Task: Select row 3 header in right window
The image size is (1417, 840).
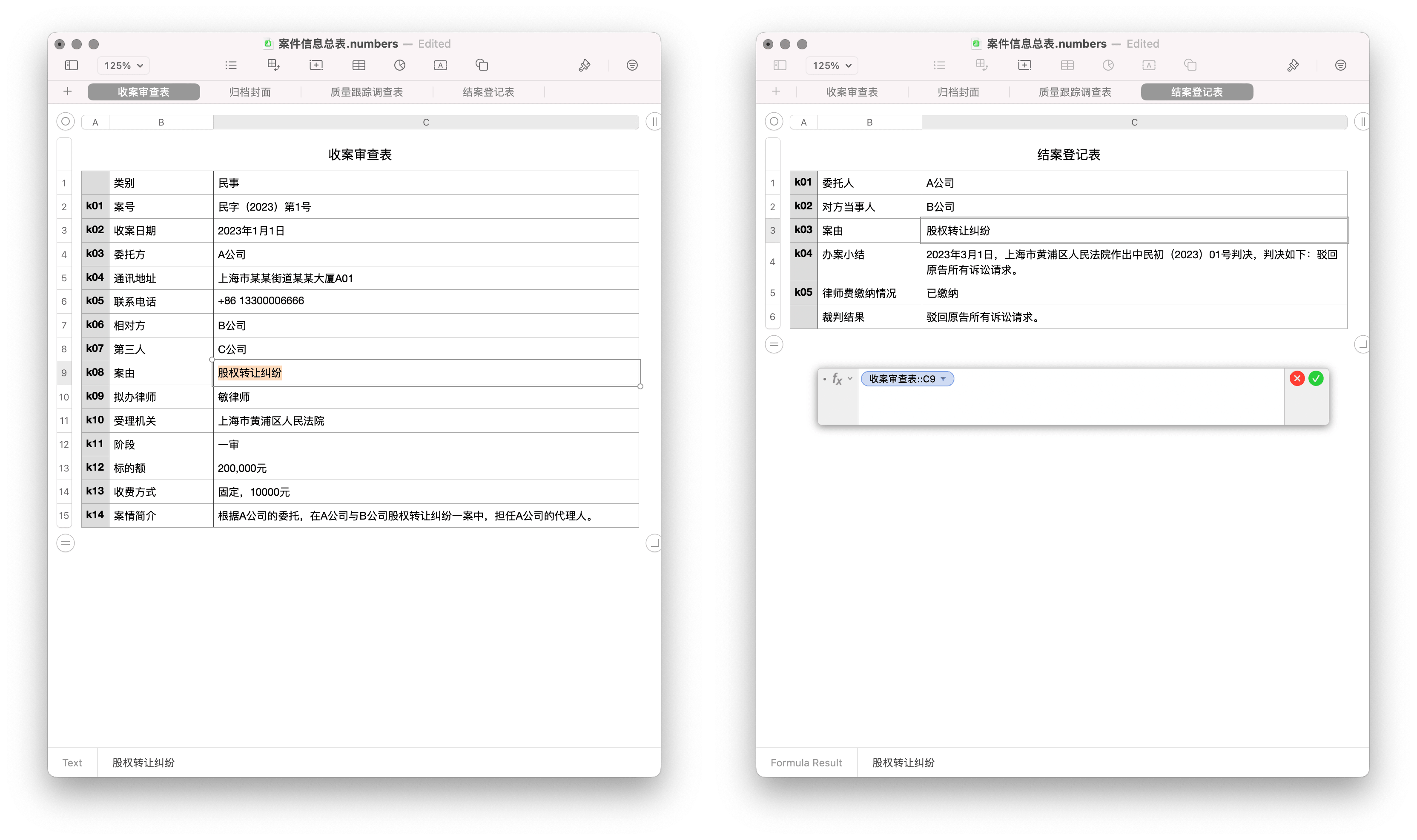Action: (772, 230)
